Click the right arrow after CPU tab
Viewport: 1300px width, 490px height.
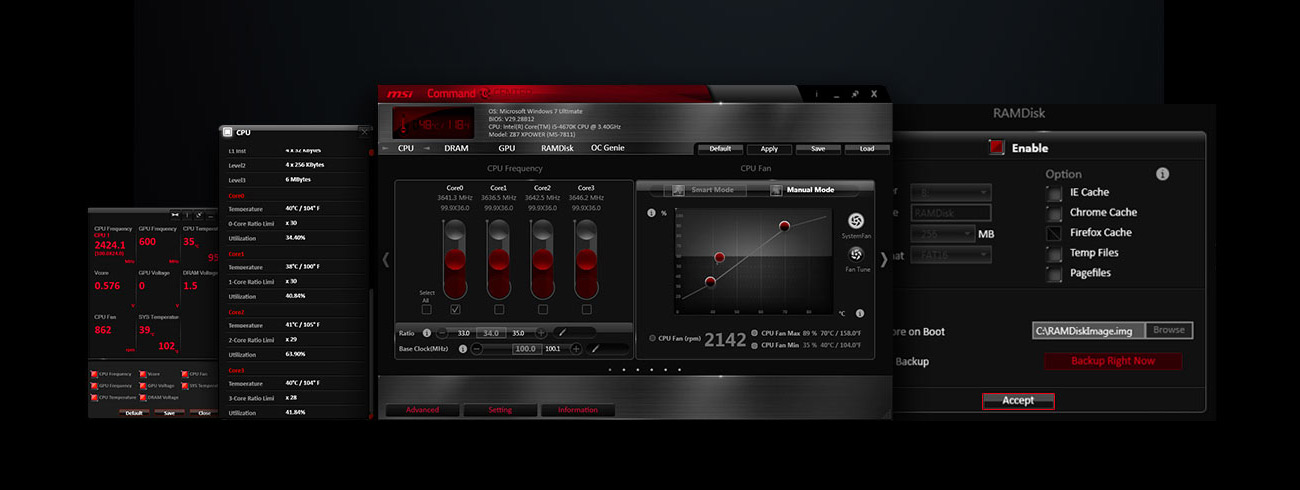tap(426, 148)
